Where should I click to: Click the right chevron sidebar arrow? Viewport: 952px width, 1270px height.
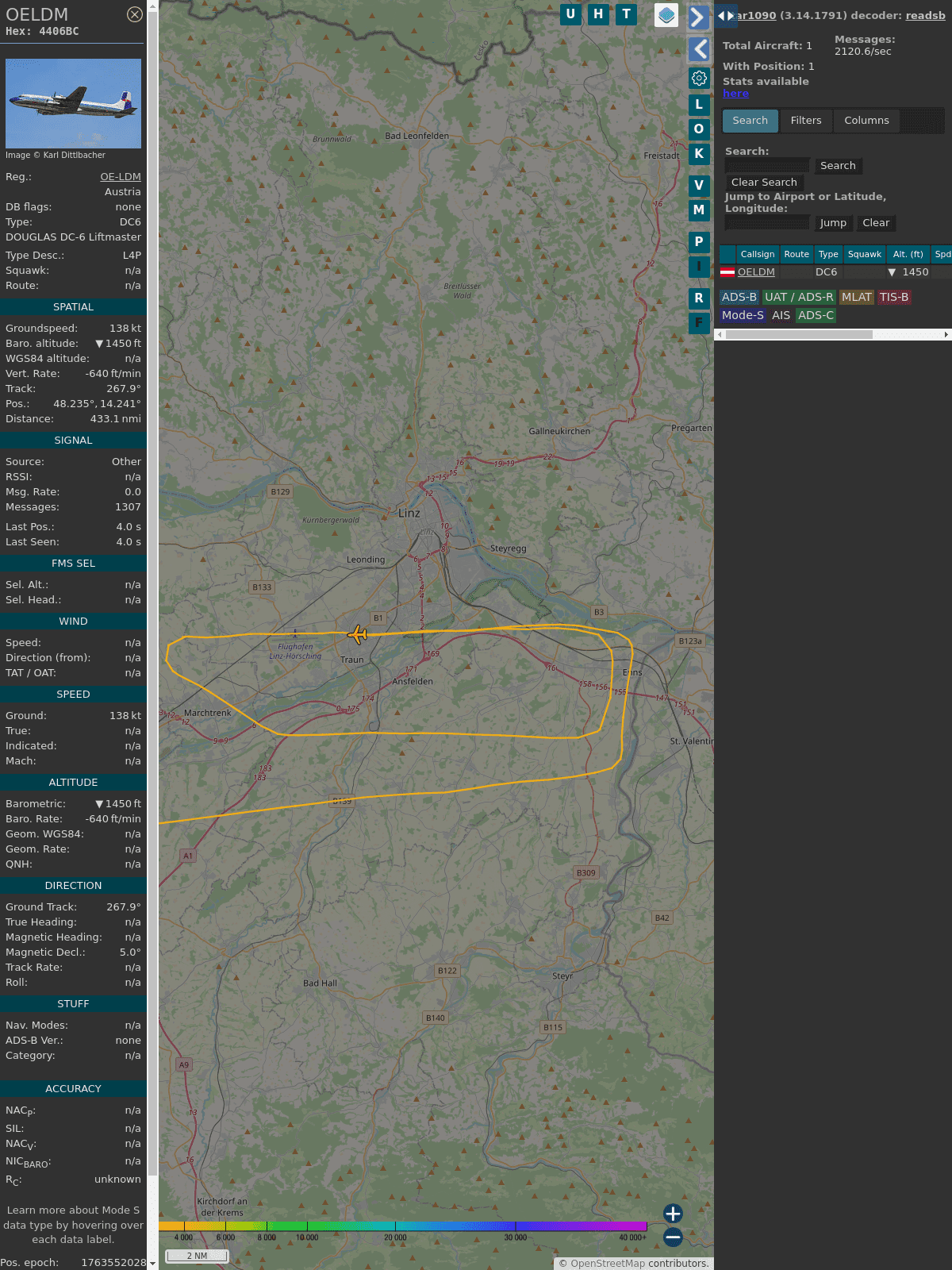click(x=698, y=17)
